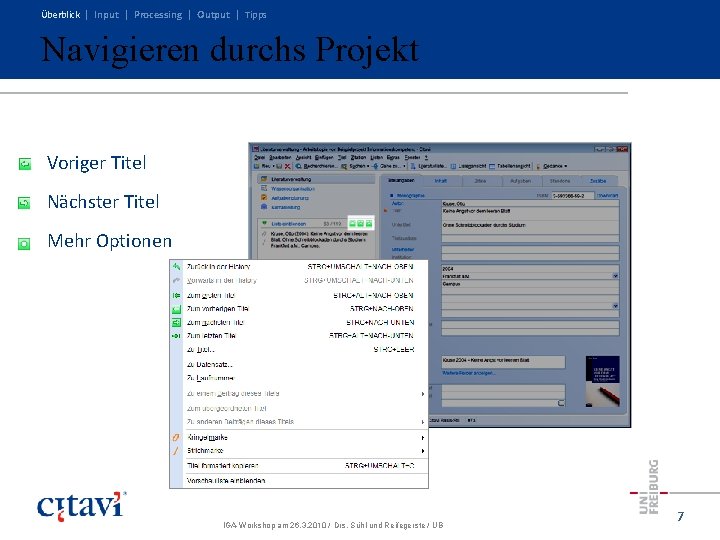Expand the Strichmarke submenu arrow

[422, 451]
